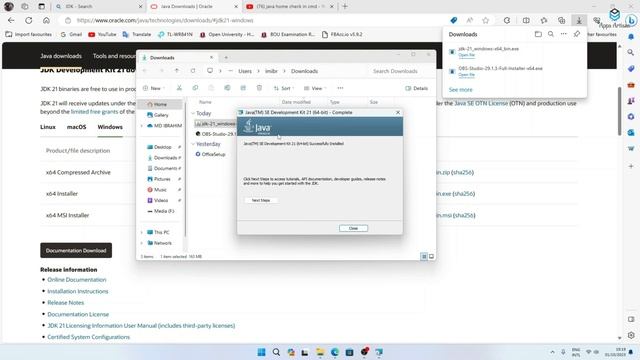This screenshot has height=360, width=640.
Task: Open See more ellipsis in File Explorer toolbar
Action: coord(340,88)
